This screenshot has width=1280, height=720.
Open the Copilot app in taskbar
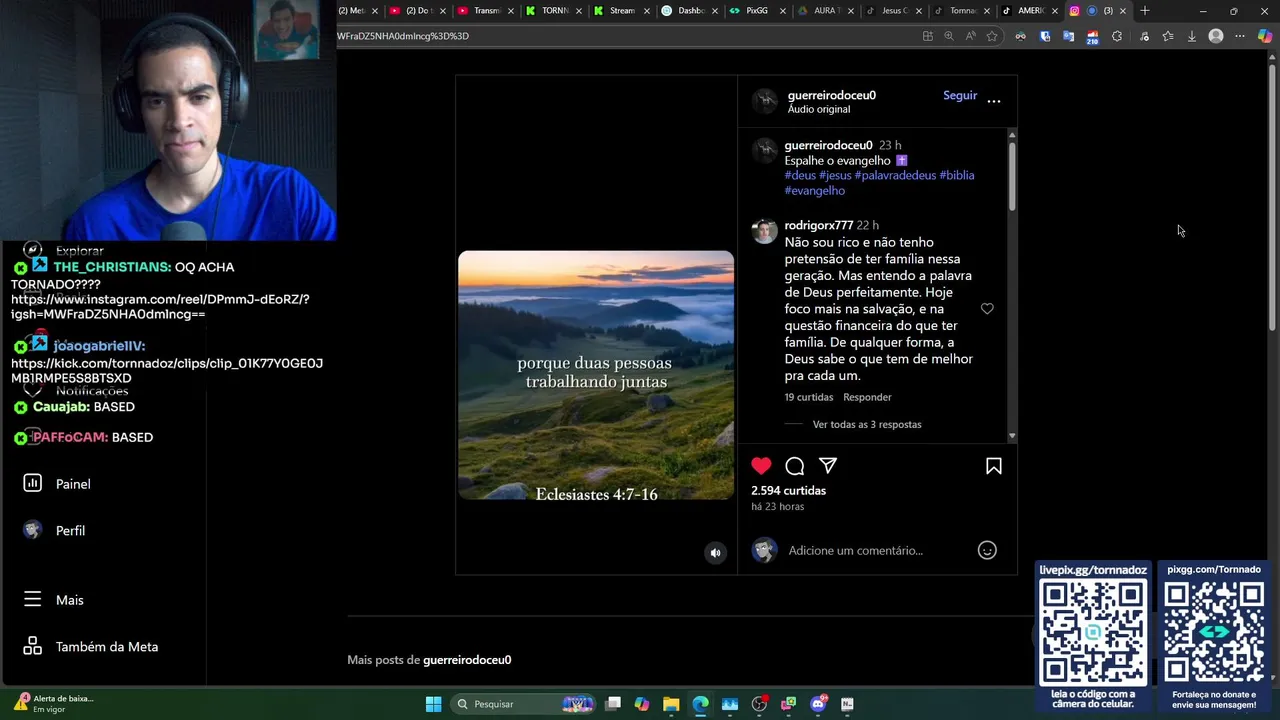(x=642, y=704)
